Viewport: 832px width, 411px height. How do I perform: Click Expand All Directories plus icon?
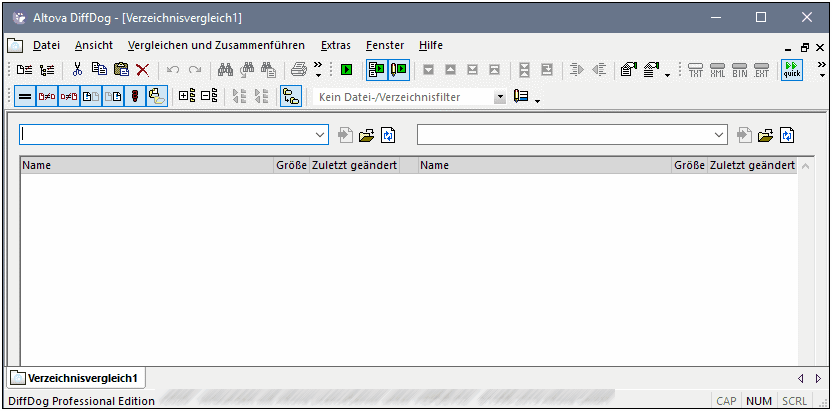(187, 96)
